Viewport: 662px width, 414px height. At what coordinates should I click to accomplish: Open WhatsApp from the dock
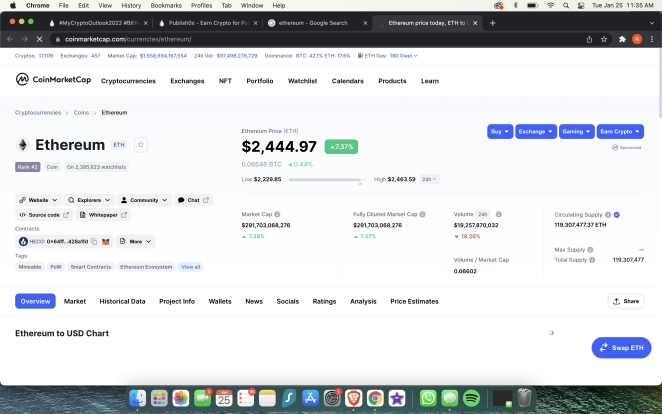pyautogui.click(x=428, y=398)
